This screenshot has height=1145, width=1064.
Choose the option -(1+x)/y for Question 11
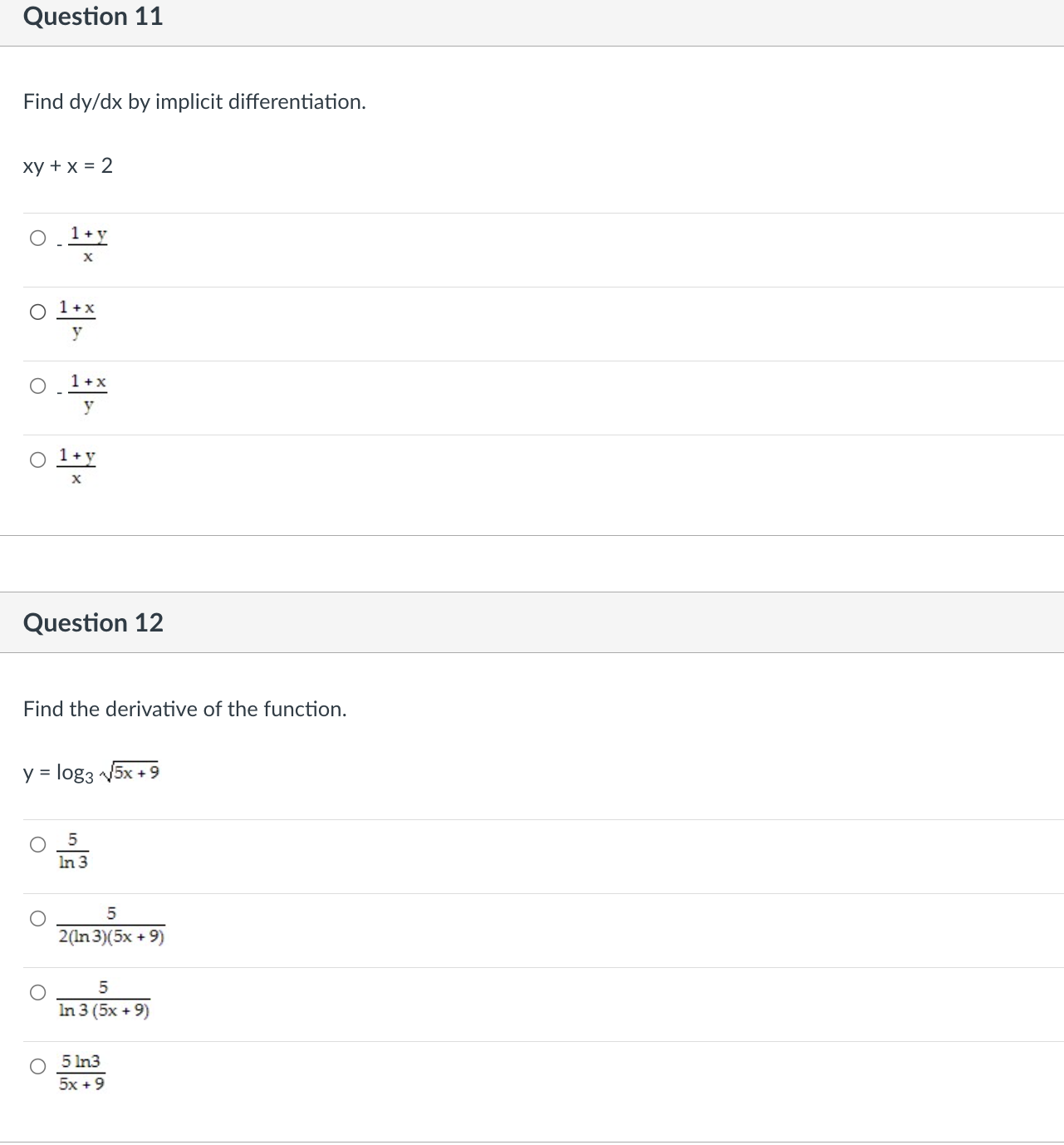(37, 386)
